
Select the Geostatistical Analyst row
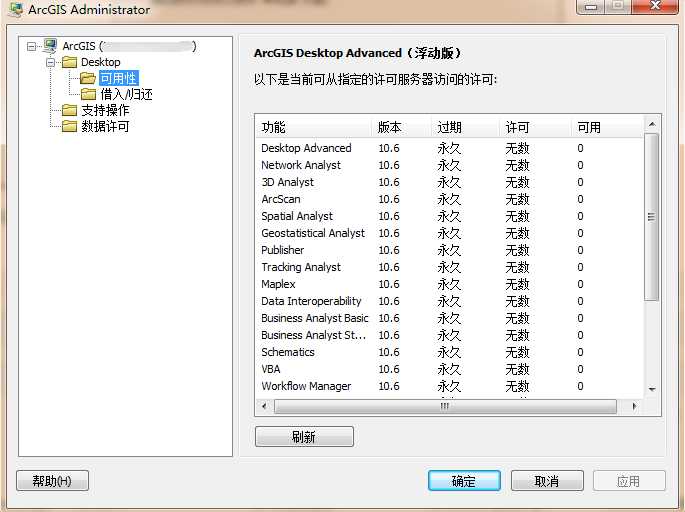coord(450,233)
